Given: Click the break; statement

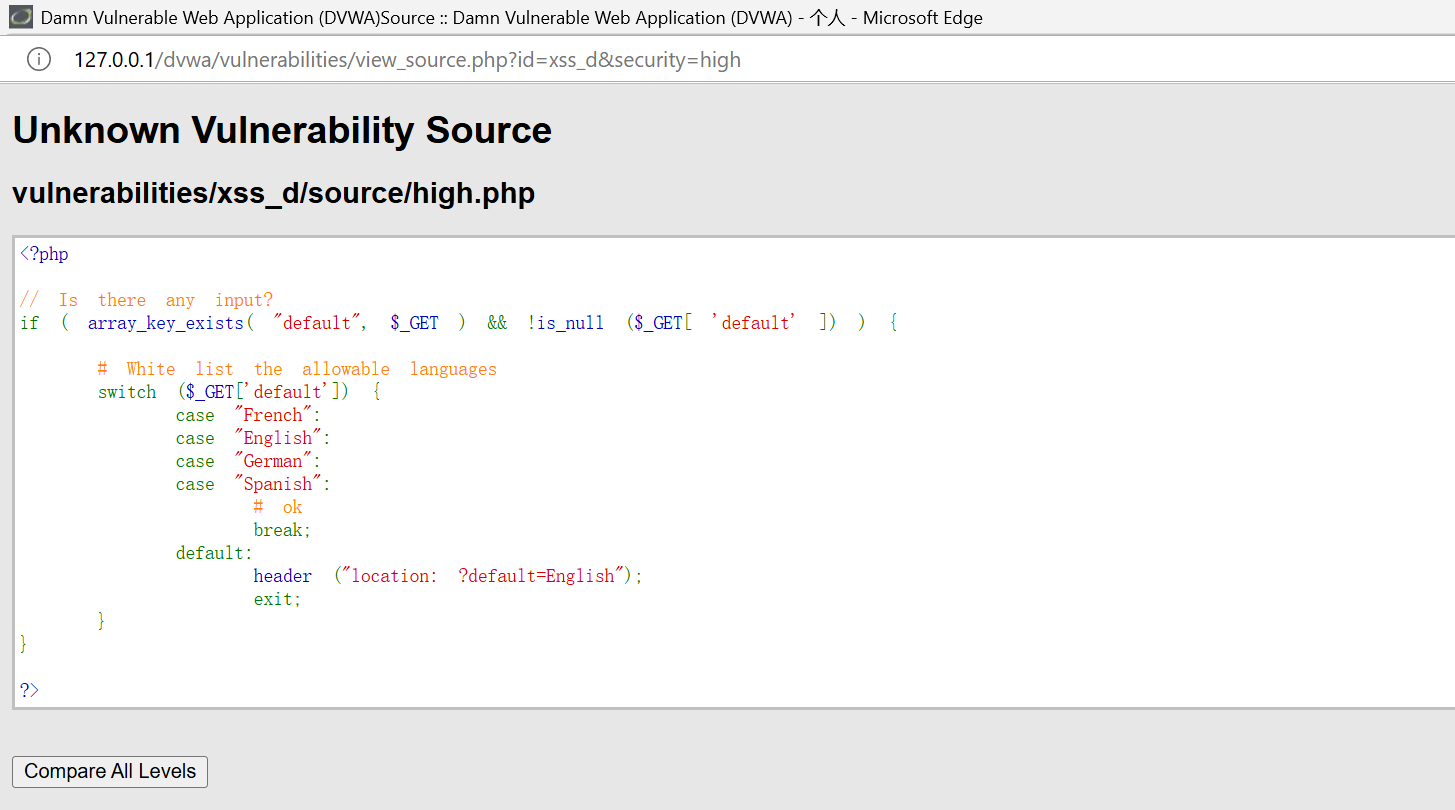Looking at the screenshot, I should click(x=282, y=530).
